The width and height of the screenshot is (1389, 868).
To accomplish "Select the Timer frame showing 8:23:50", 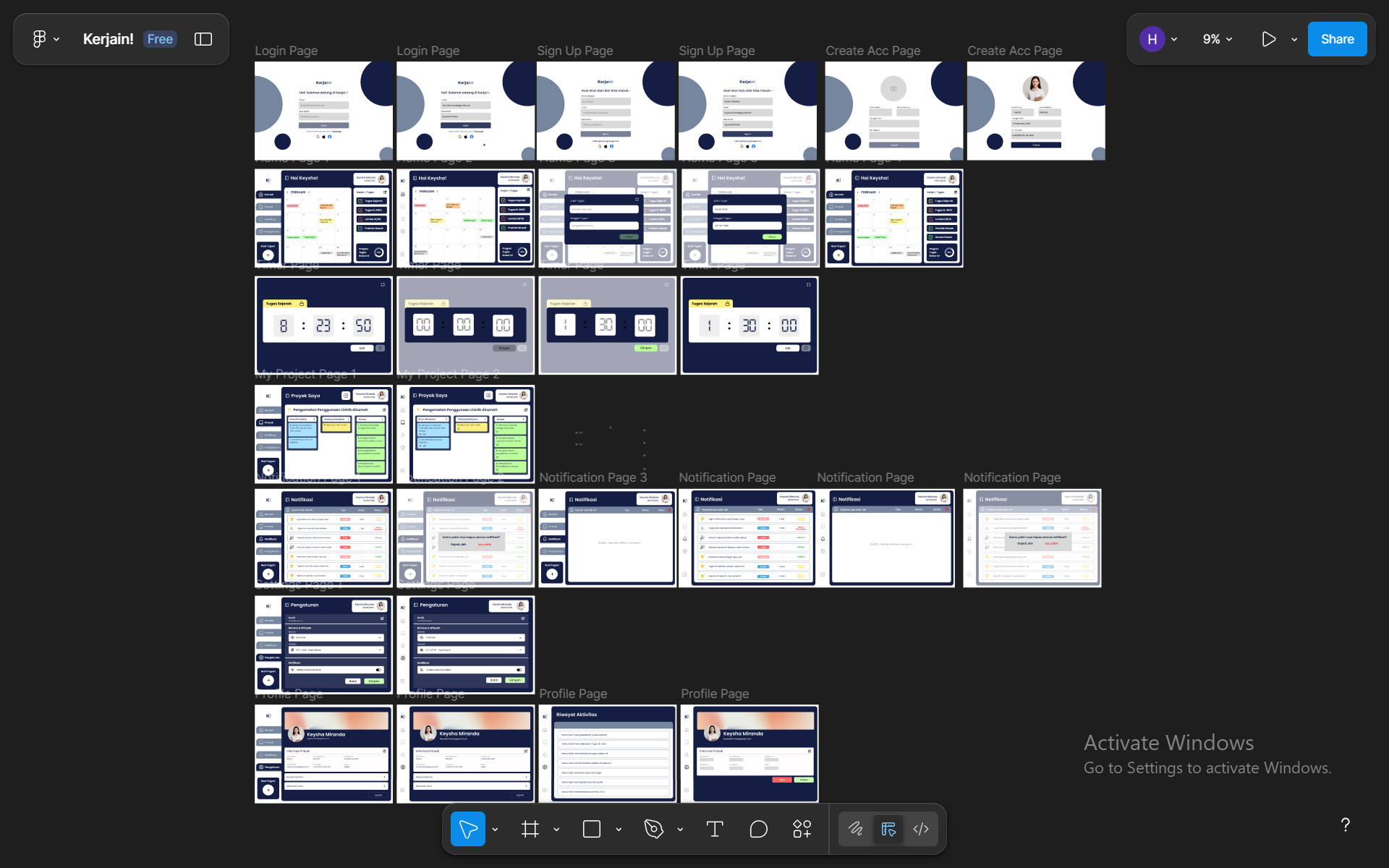I will [x=323, y=325].
